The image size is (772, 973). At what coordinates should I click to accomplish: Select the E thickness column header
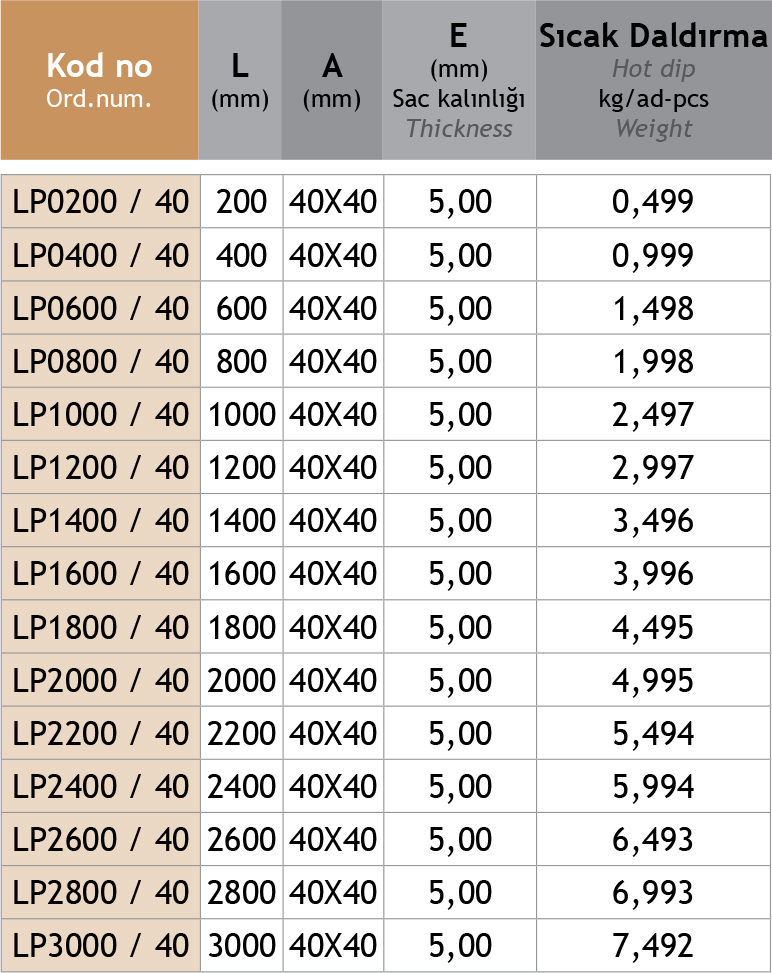[x=459, y=80]
